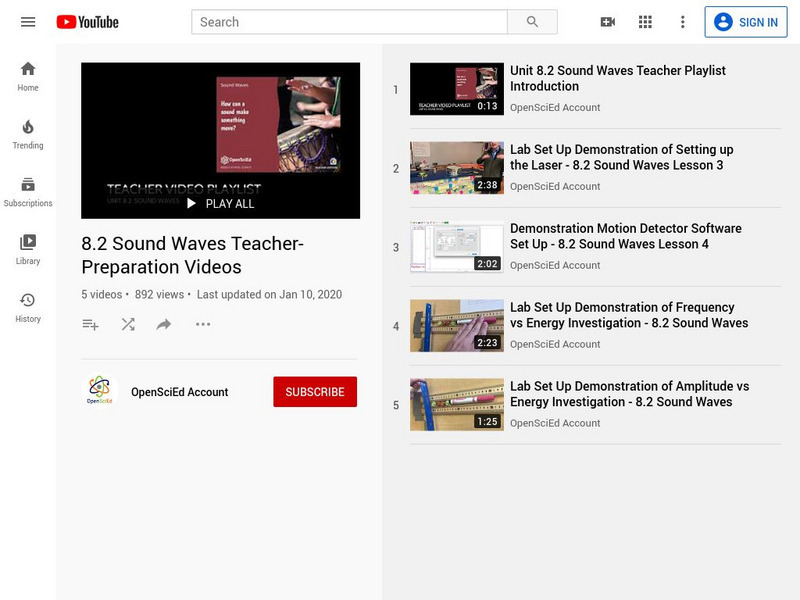Shuffle play the playlist
Viewport: 800px width, 600px height.
pyautogui.click(x=128, y=324)
